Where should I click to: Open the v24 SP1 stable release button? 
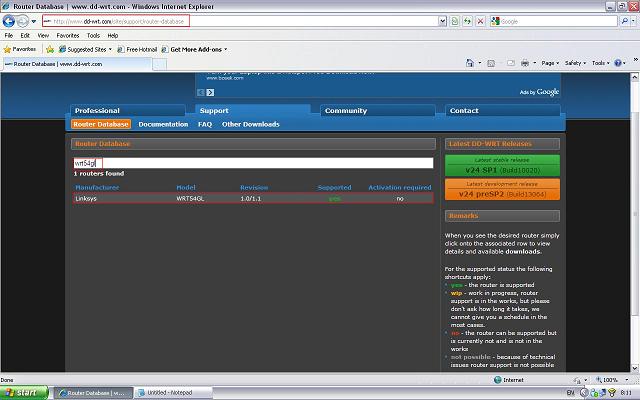tap(502, 165)
